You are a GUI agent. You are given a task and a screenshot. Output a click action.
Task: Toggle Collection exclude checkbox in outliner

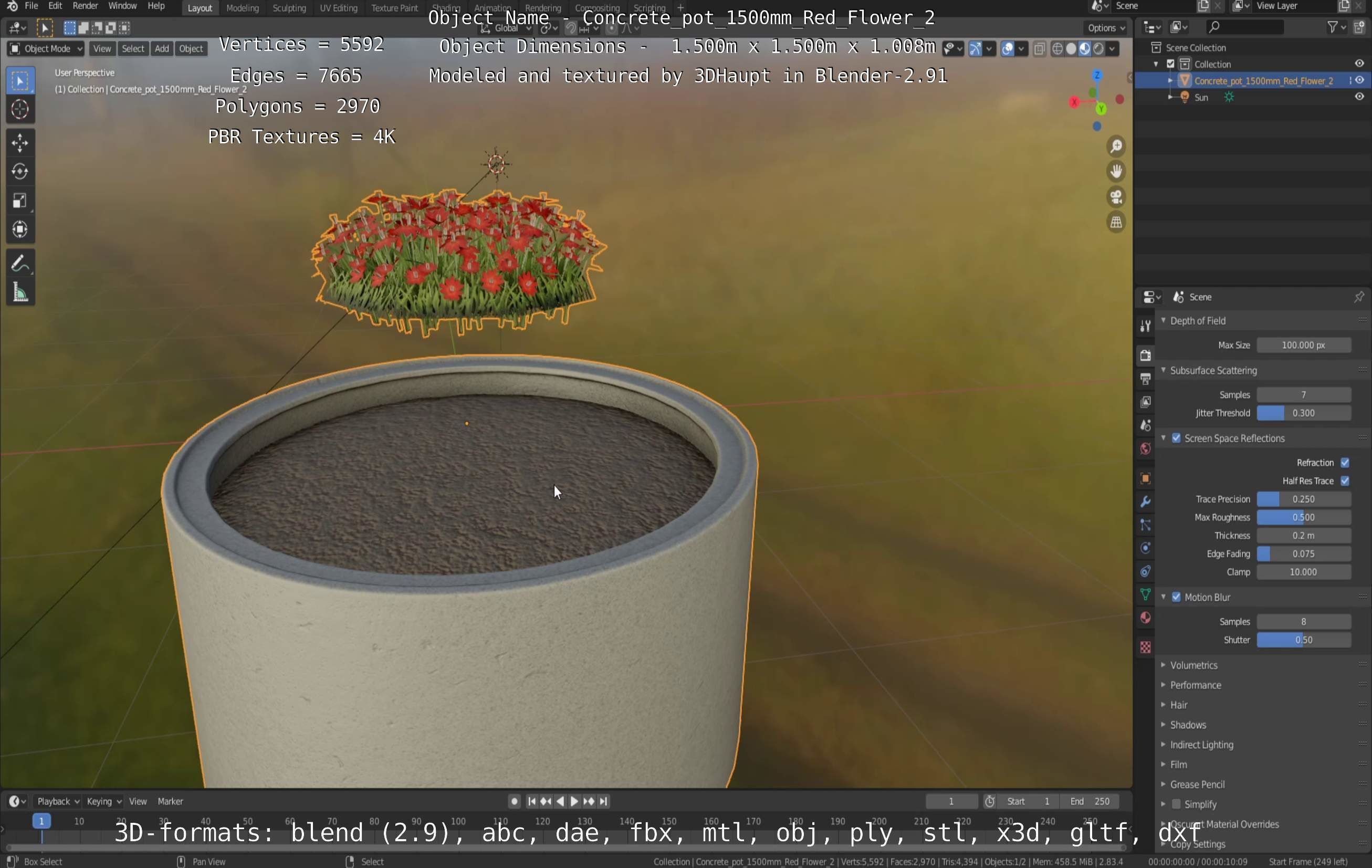point(1170,64)
